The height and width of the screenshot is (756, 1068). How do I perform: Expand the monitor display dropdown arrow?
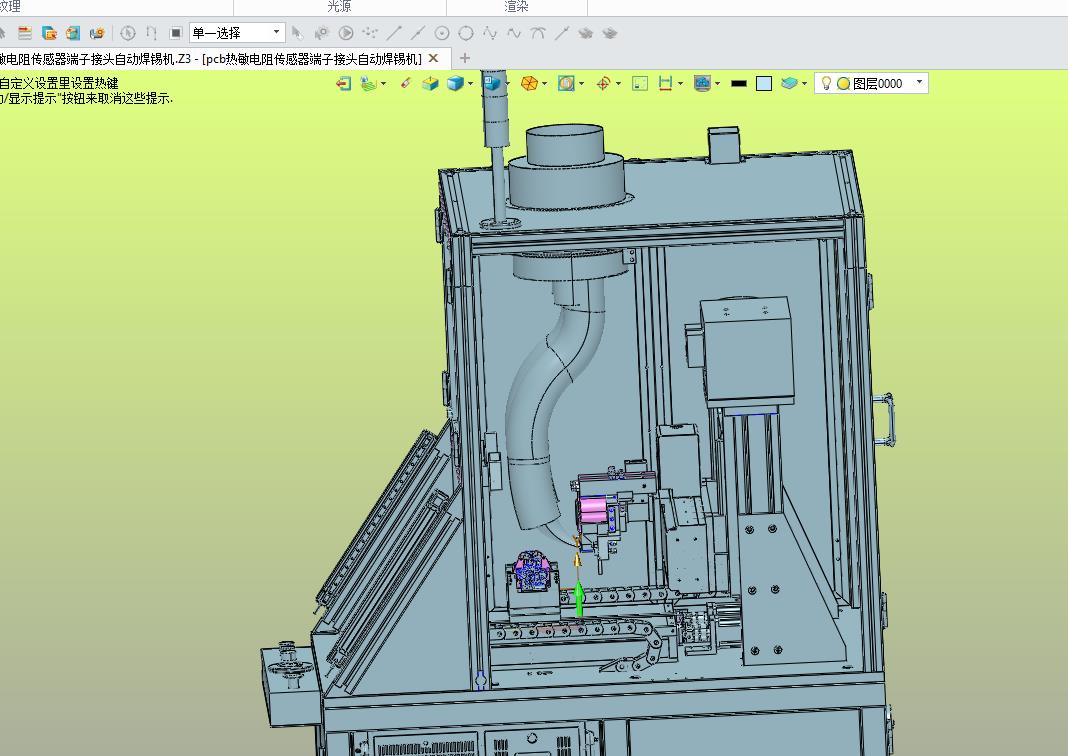(717, 83)
